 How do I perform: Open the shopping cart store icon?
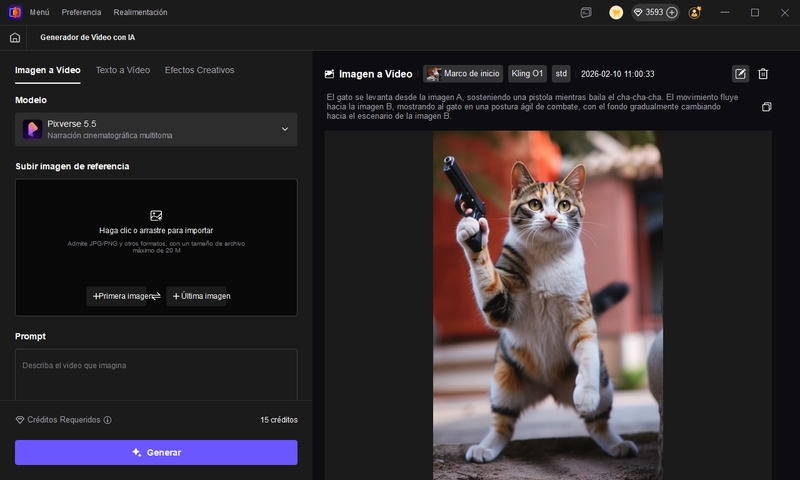616,12
